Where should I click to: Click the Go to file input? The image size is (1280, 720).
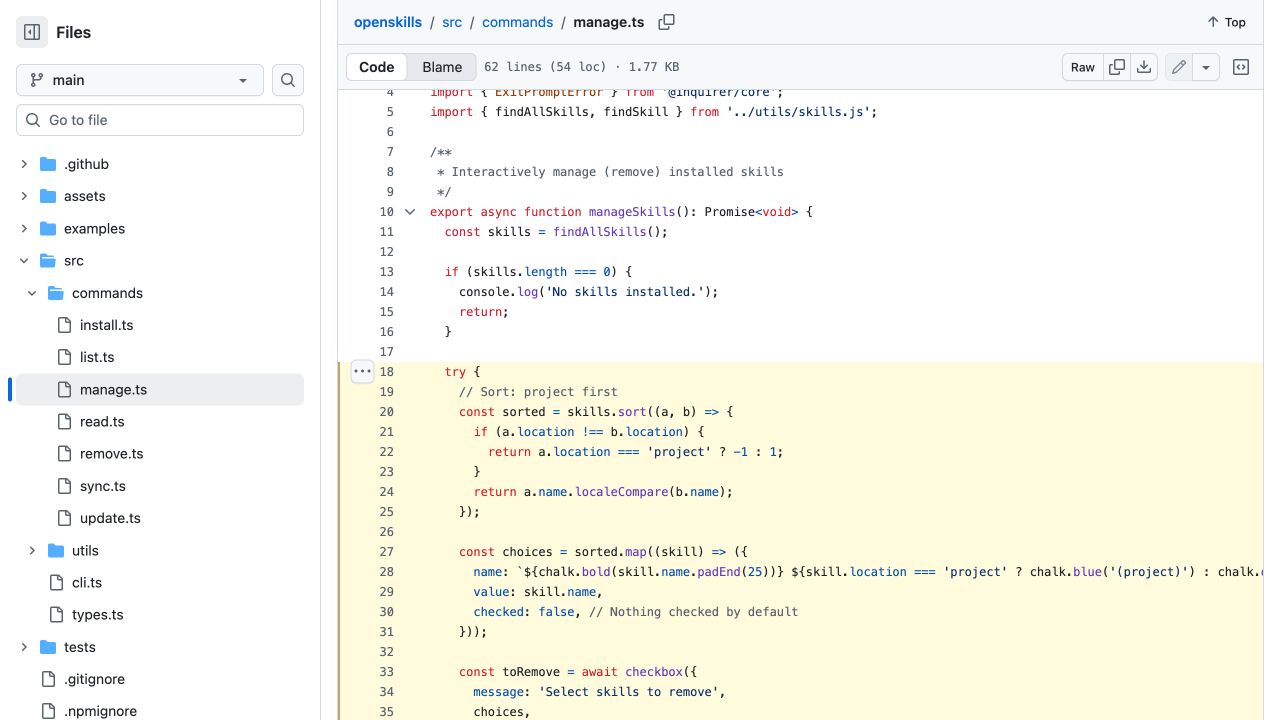coord(160,120)
